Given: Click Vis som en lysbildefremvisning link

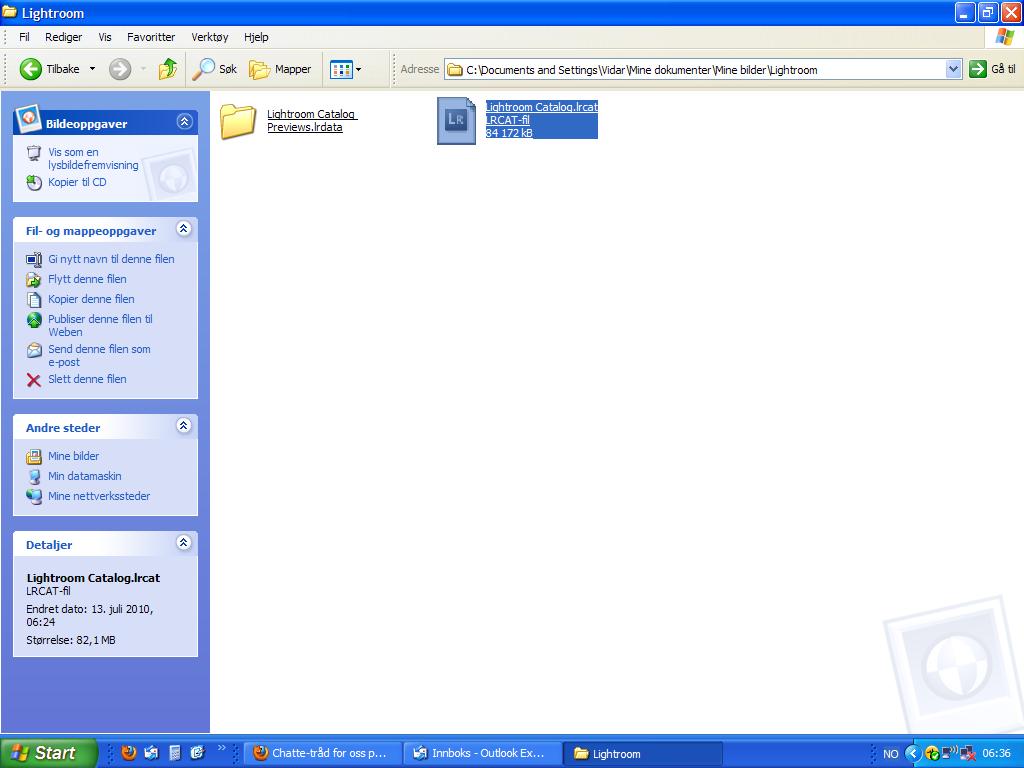Looking at the screenshot, I should tap(93, 159).
